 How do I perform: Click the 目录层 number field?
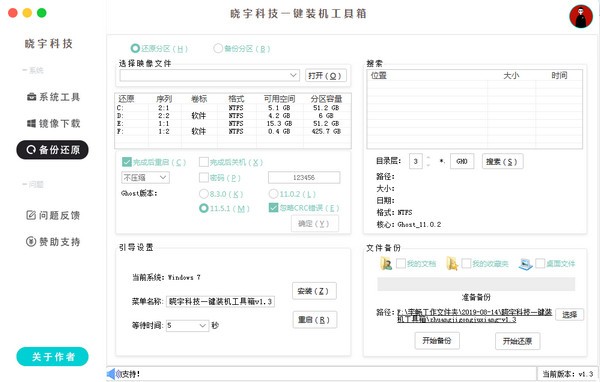416,161
